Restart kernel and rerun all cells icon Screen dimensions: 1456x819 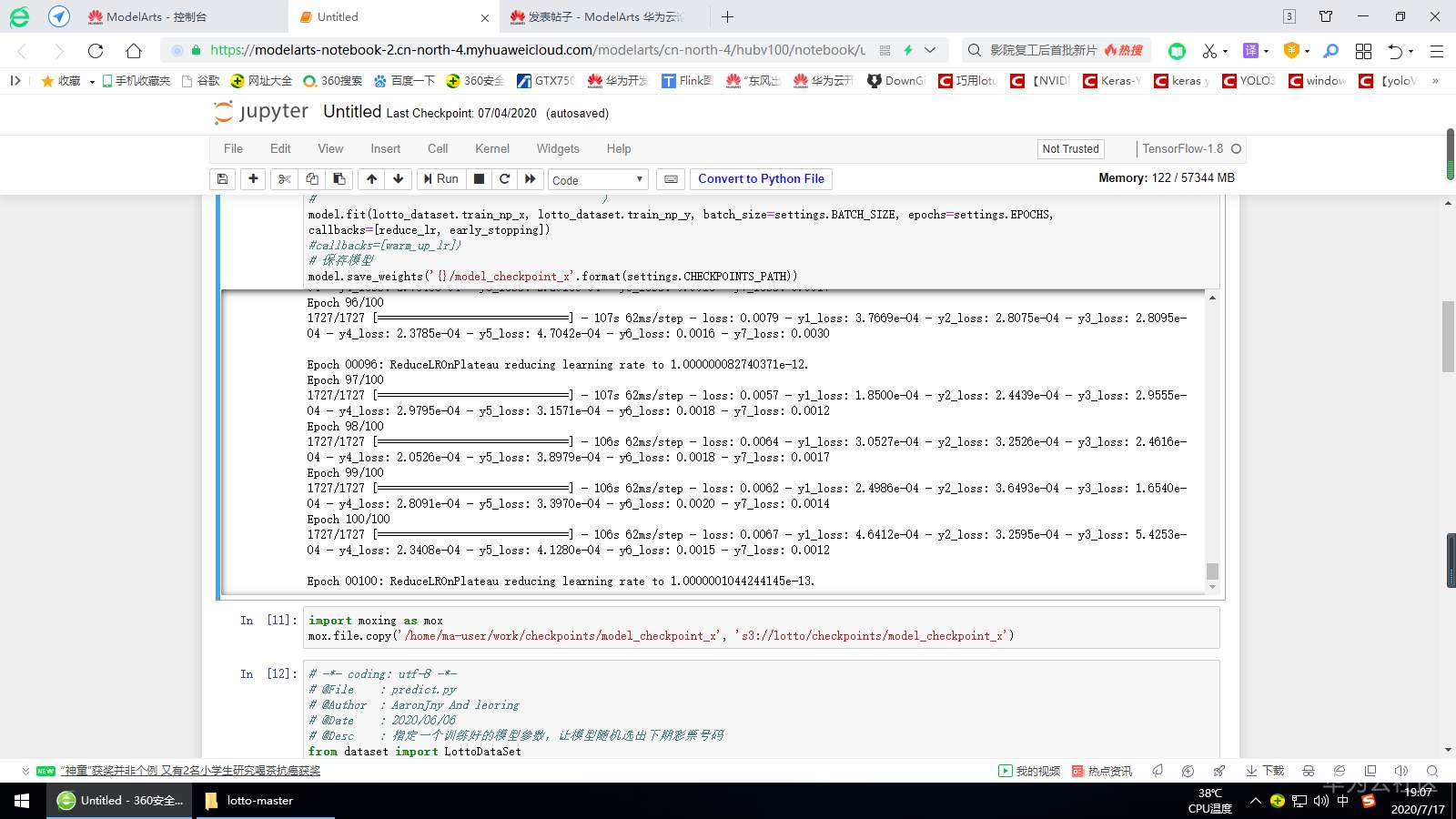(531, 179)
